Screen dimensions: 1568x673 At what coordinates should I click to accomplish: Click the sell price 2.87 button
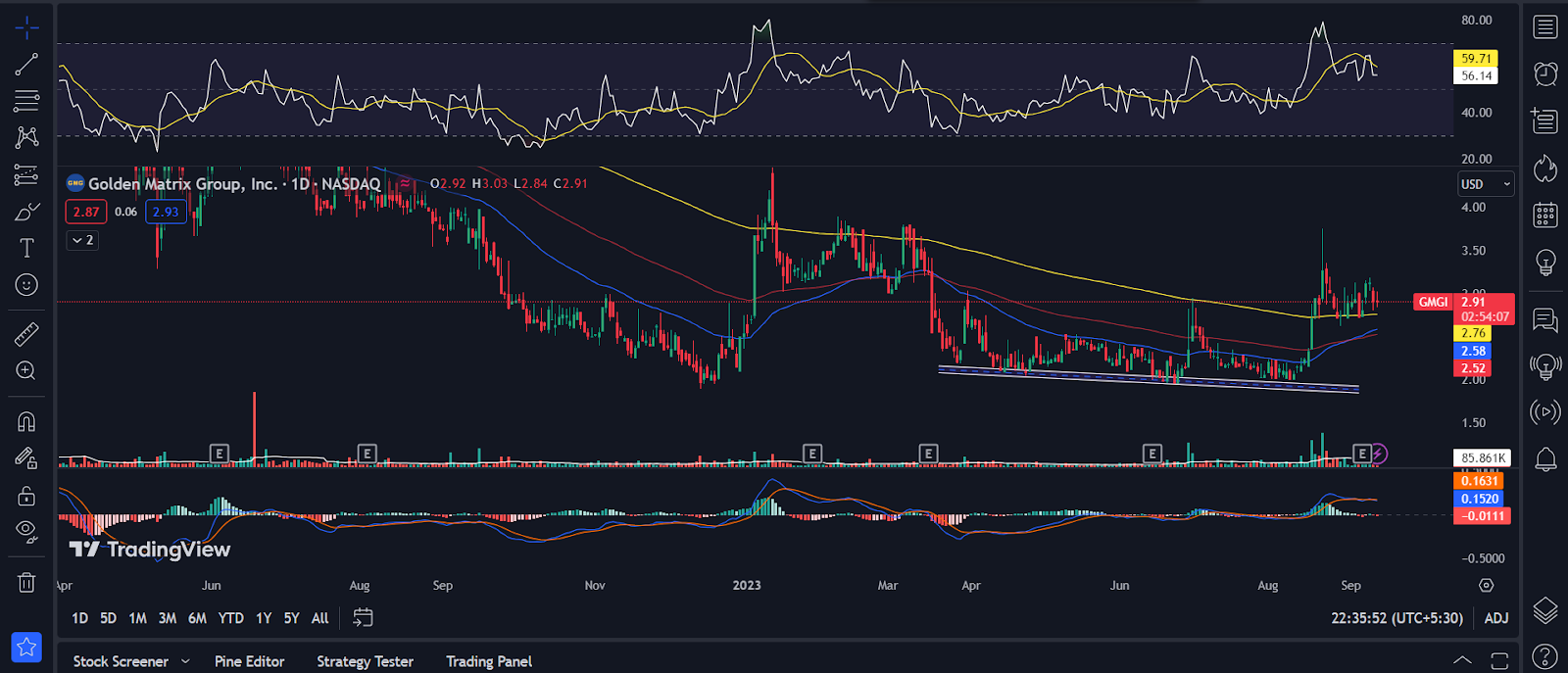[86, 212]
